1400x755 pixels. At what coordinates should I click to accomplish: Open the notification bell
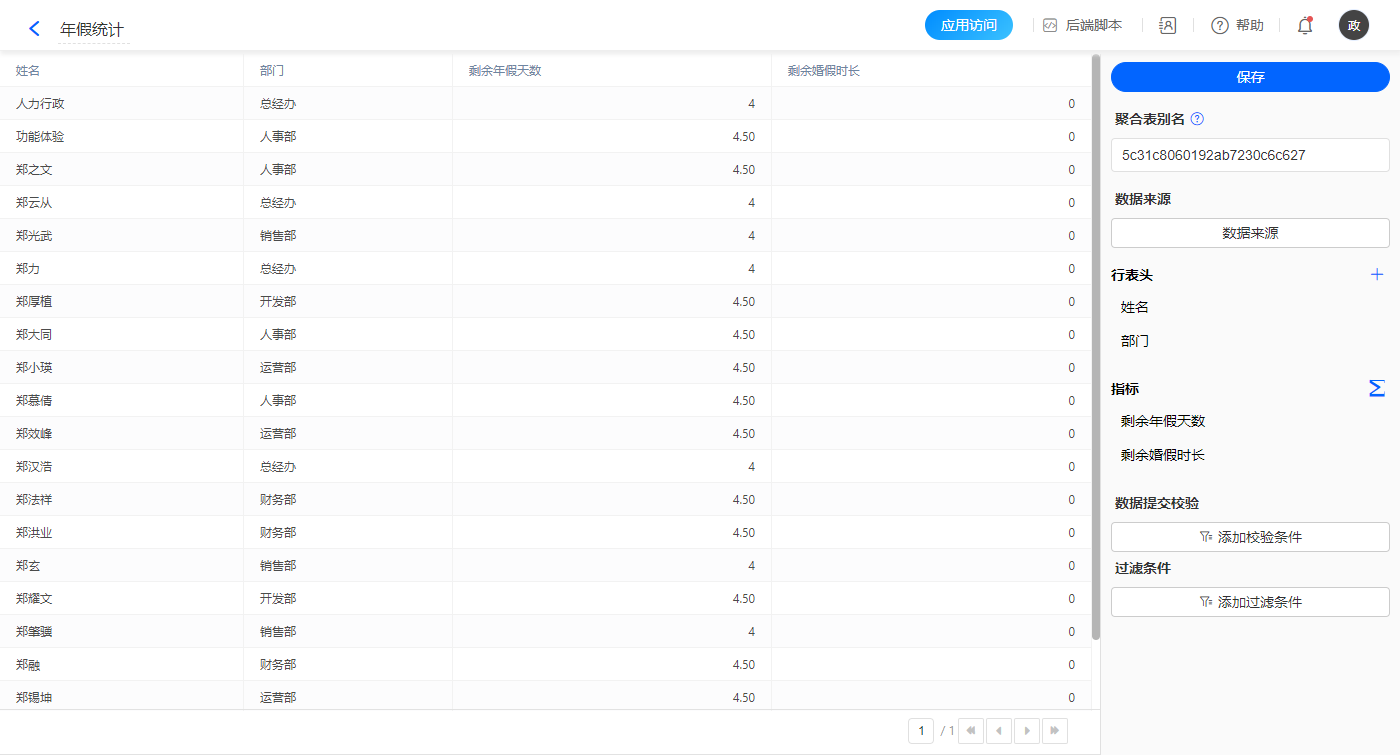click(x=1305, y=26)
